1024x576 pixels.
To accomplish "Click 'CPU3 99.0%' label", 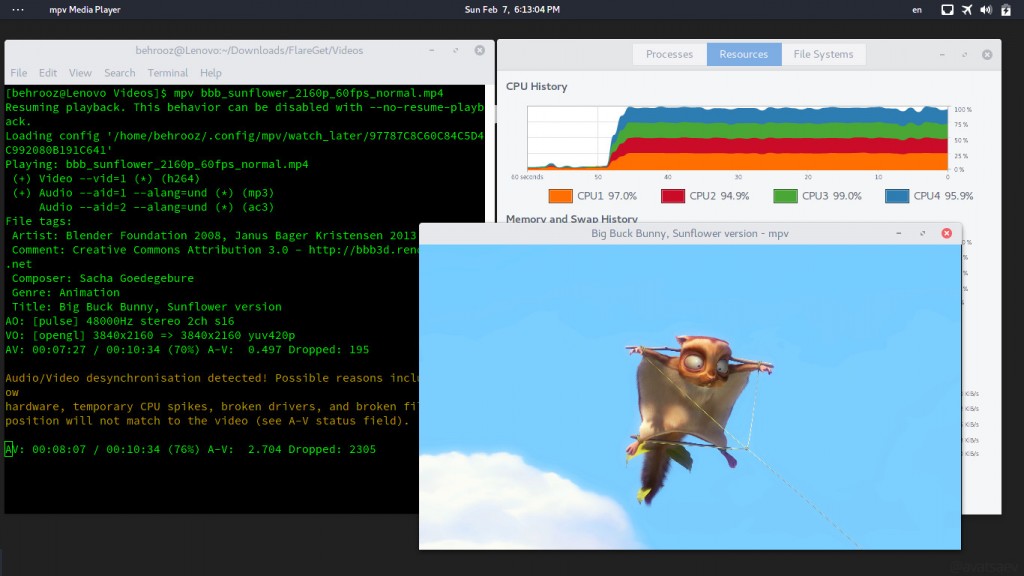I will click(831, 196).
